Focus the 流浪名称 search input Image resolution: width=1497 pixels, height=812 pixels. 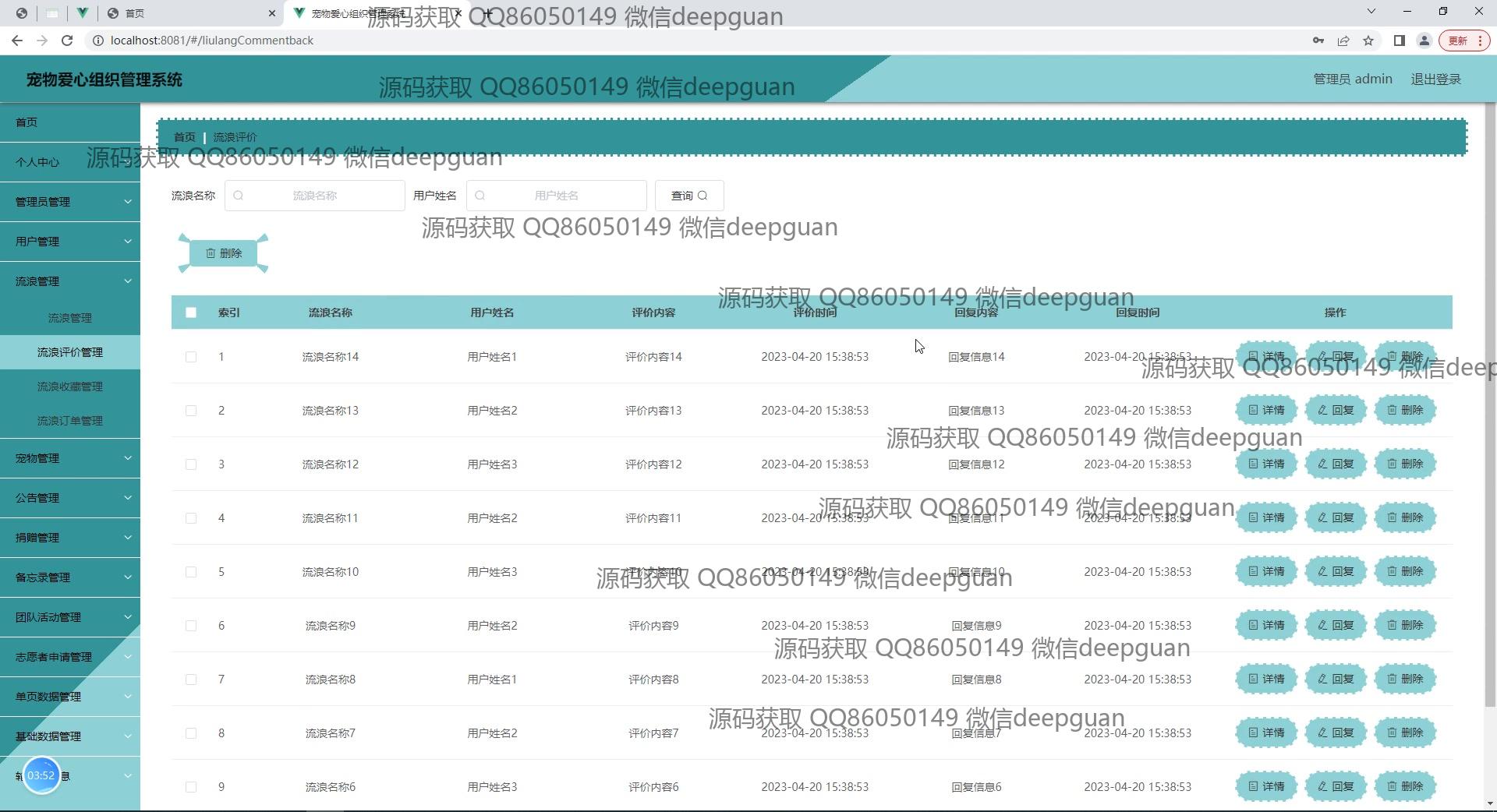(x=315, y=196)
